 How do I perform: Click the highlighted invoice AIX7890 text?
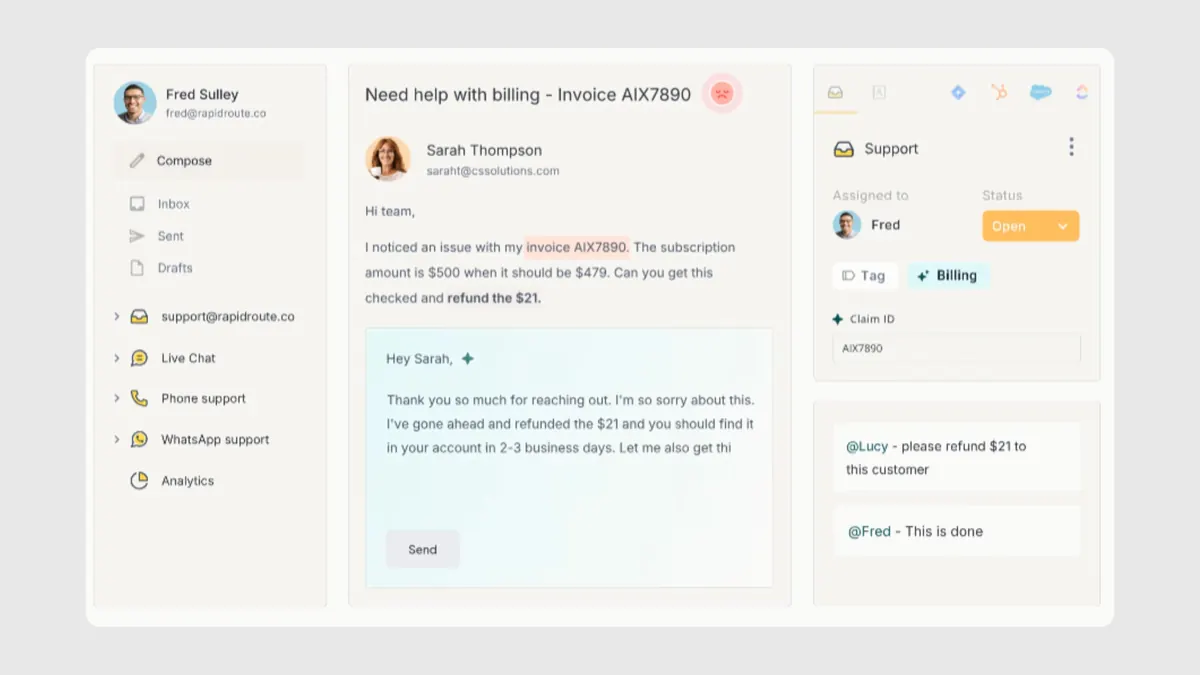pyautogui.click(x=577, y=247)
